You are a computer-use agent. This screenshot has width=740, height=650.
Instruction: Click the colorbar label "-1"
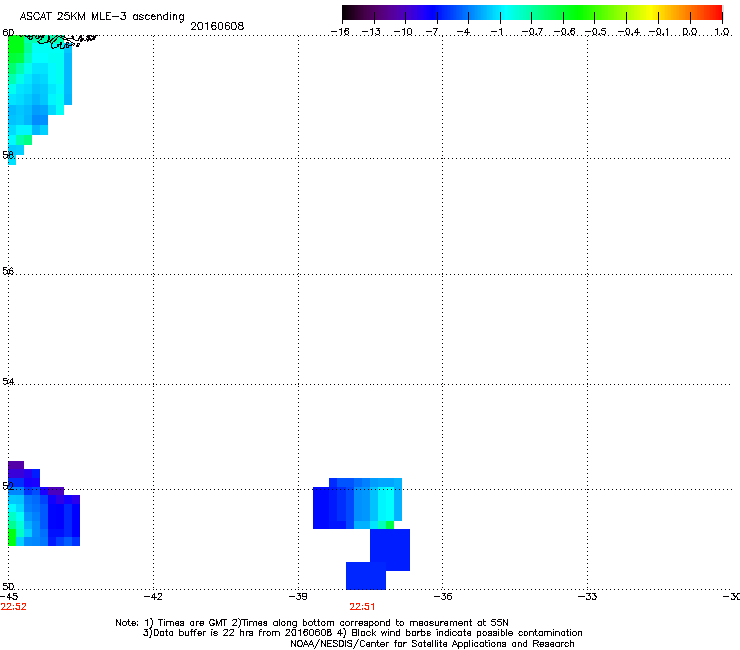click(x=496, y=32)
